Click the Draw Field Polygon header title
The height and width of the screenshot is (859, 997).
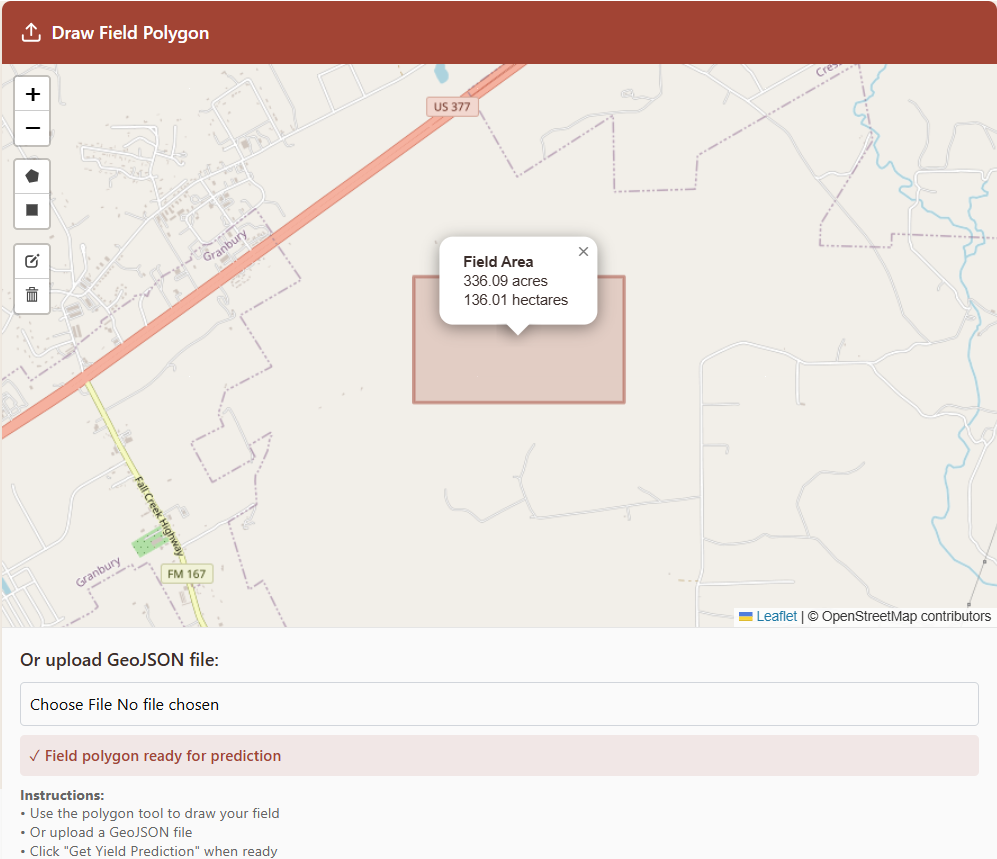(130, 33)
